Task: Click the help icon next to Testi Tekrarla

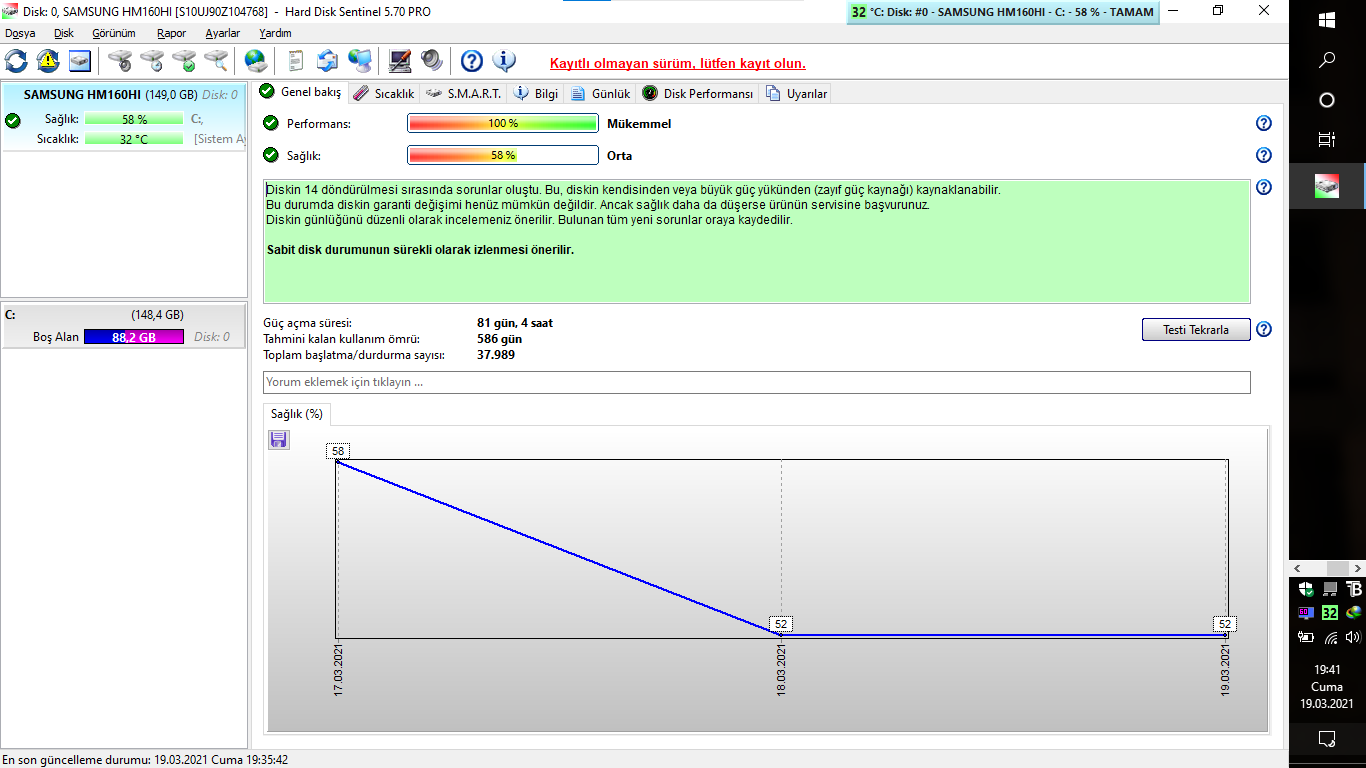Action: (1264, 329)
